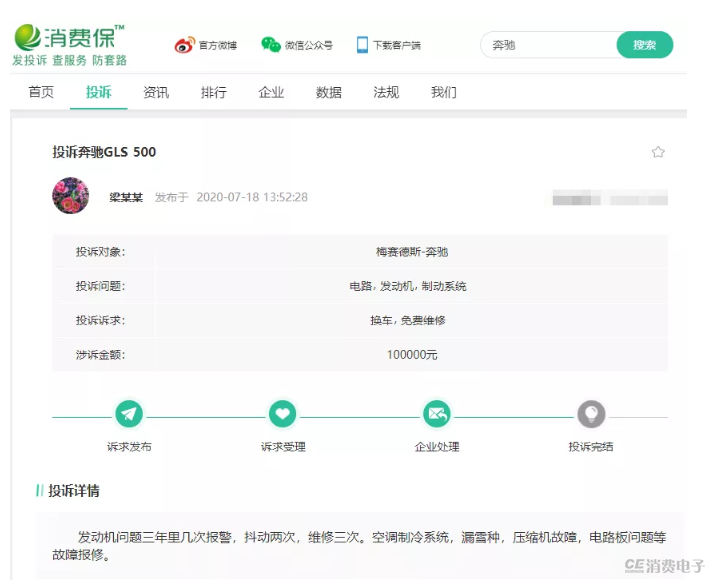Click the WeChat 微信公众号 icon
The width and height of the screenshot is (715, 583).
point(271,45)
